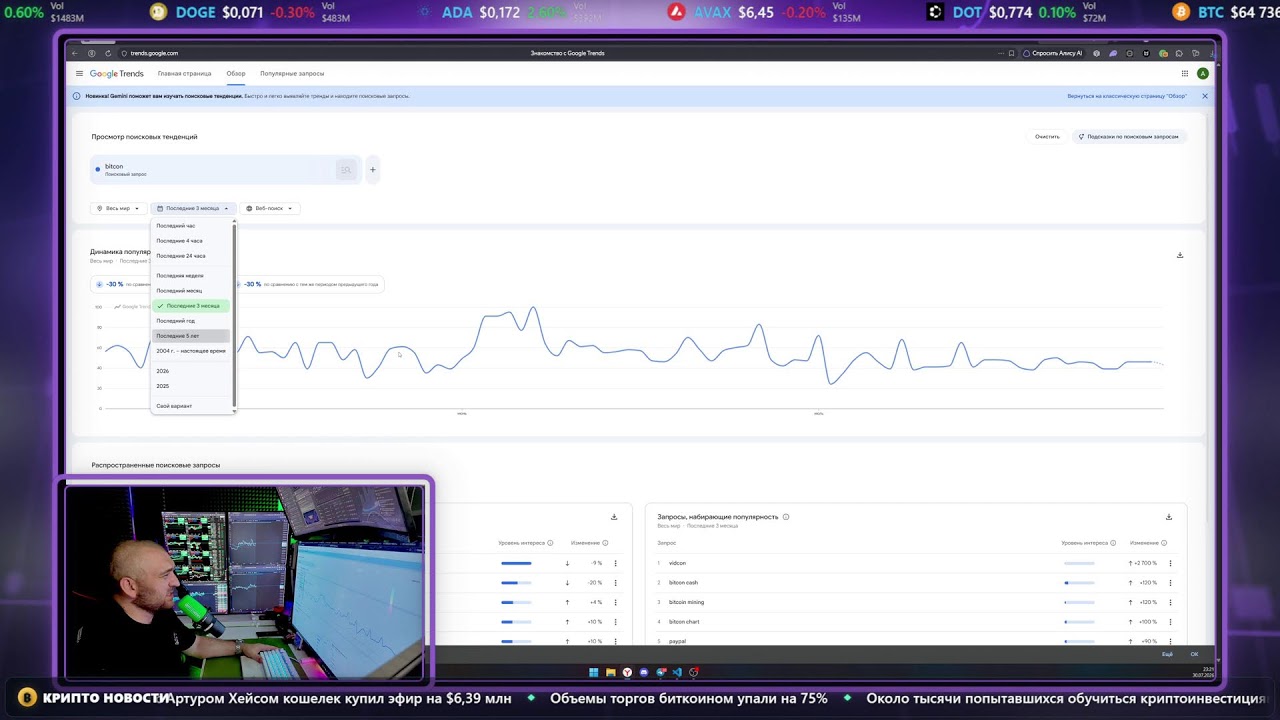Download the interest over time chart
This screenshot has width=1280, height=720.
click(x=1180, y=255)
